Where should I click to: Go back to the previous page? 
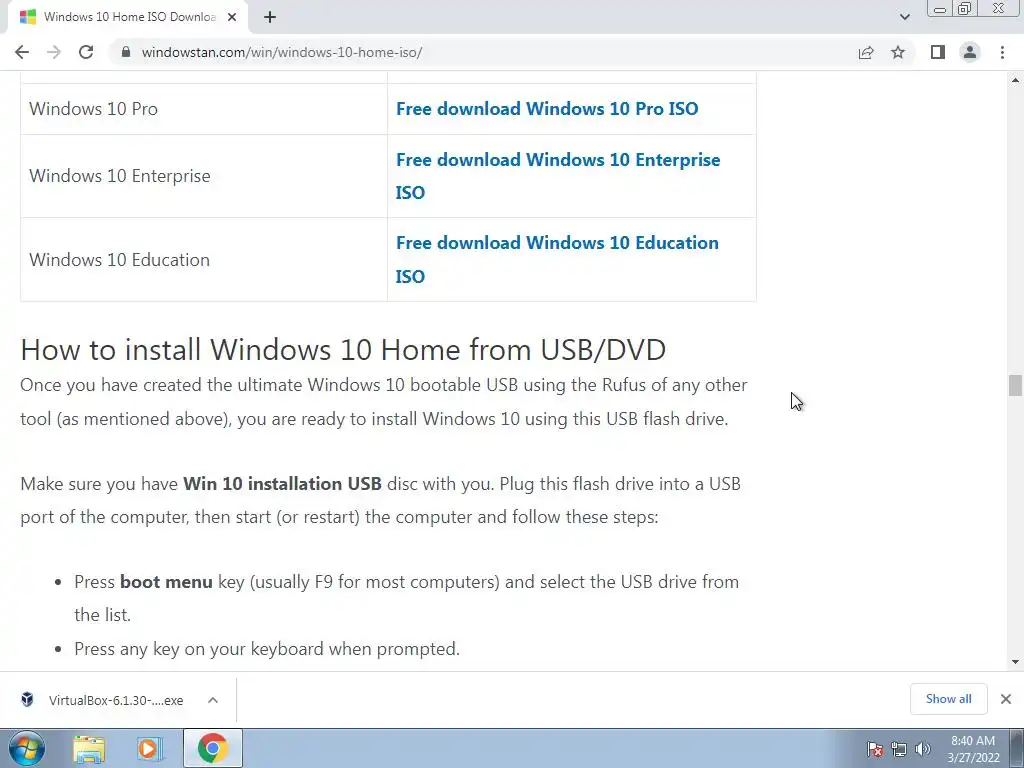[22, 52]
